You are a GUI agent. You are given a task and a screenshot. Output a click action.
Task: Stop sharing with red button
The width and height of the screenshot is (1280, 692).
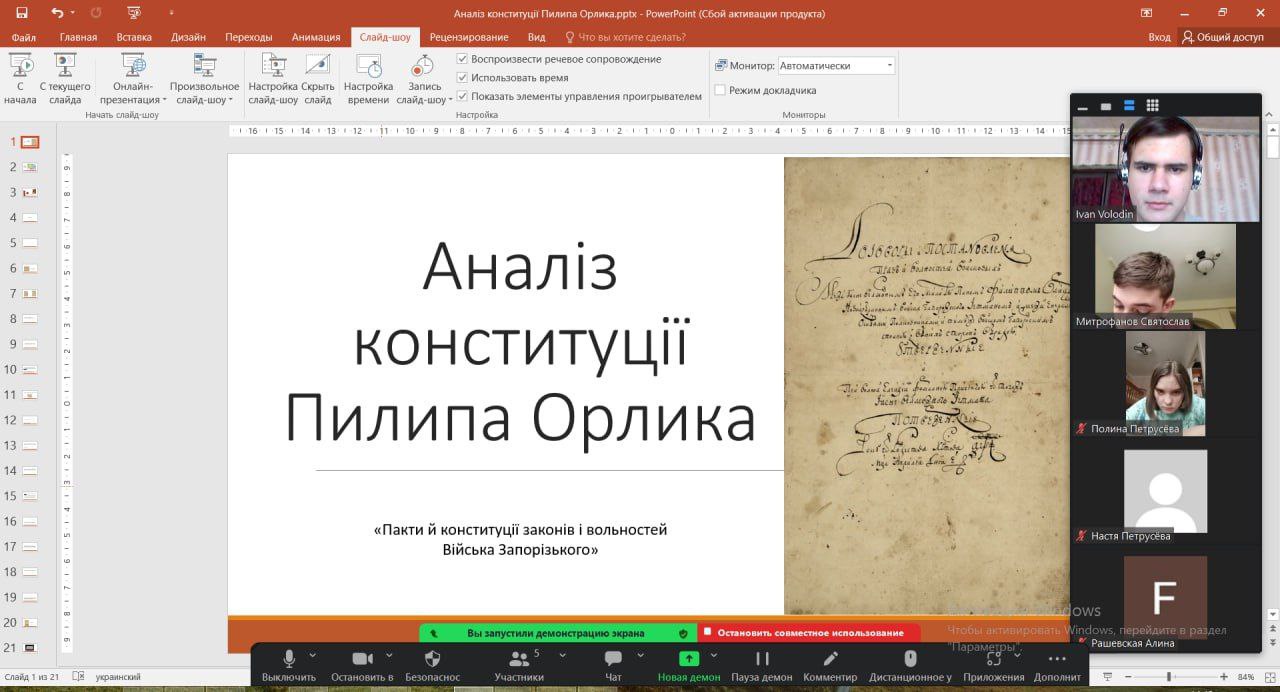point(809,633)
